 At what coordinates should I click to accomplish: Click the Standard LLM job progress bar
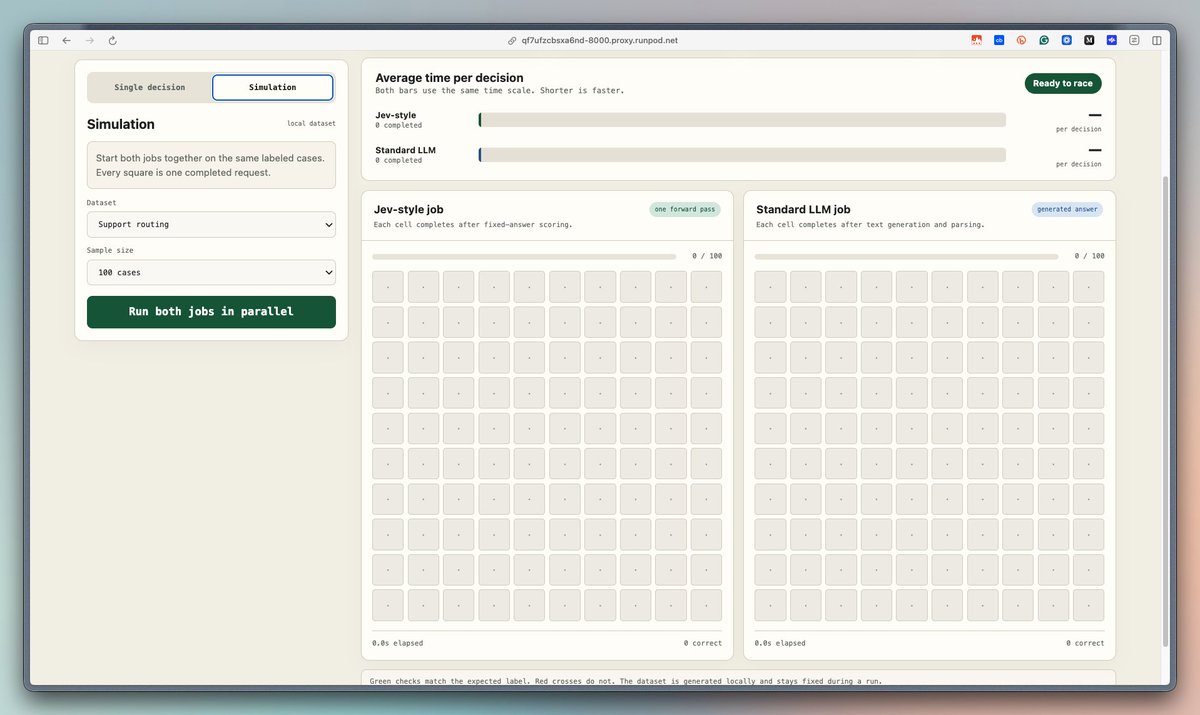click(x=906, y=256)
